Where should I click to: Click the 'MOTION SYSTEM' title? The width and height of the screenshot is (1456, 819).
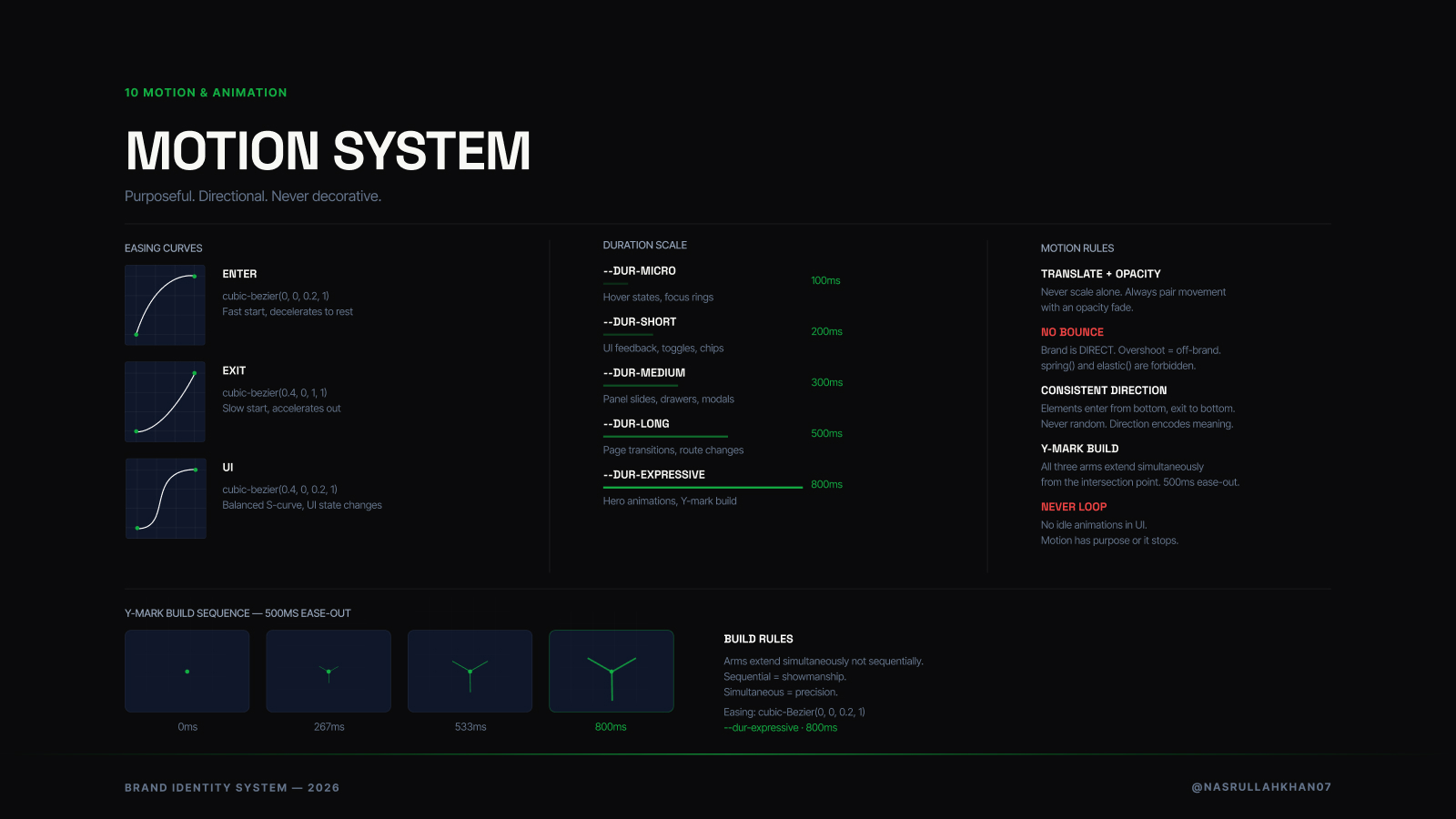328,151
